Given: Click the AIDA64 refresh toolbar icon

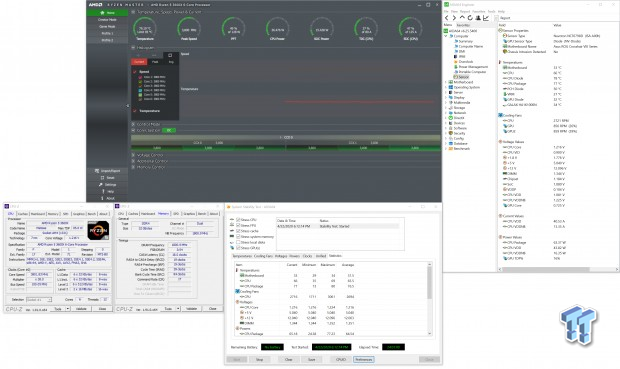Looking at the screenshot, I should click(470, 18).
